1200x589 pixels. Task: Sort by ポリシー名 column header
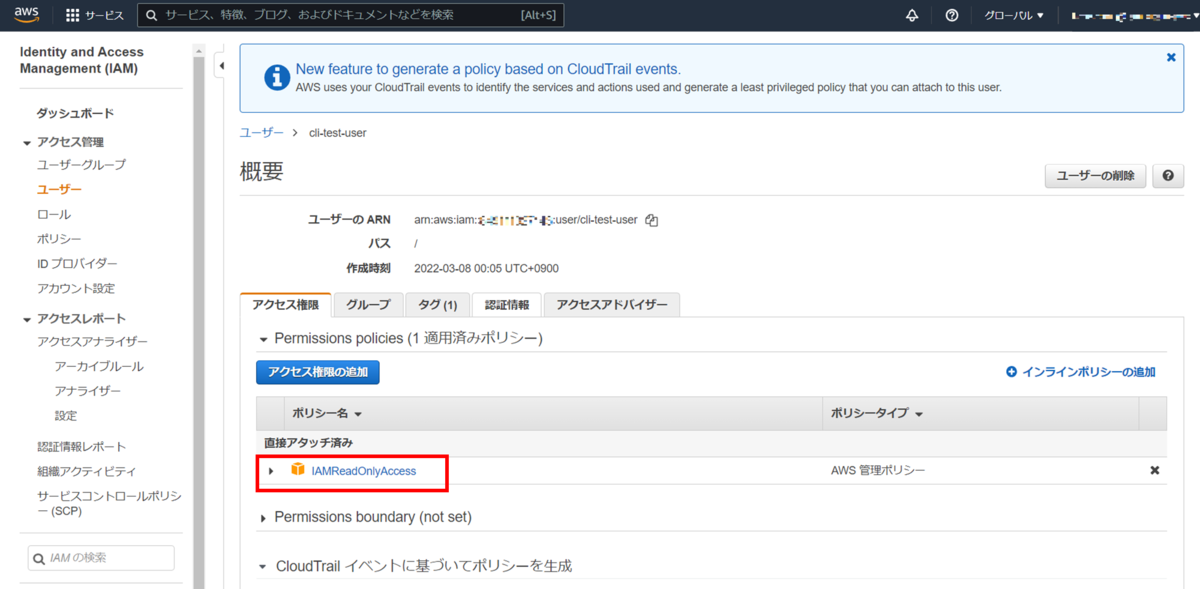327,413
